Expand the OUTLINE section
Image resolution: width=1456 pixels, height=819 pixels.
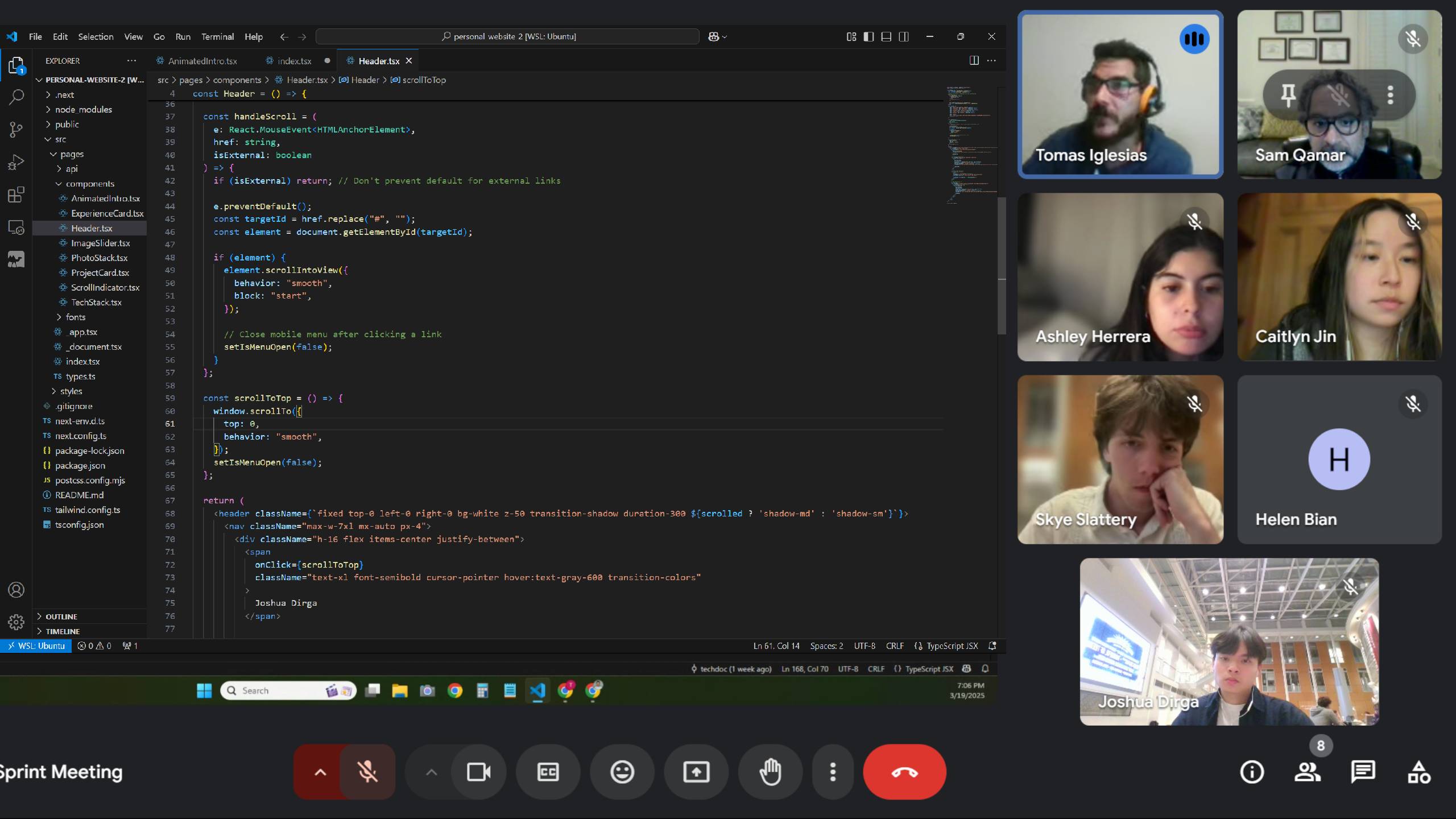click(61, 617)
